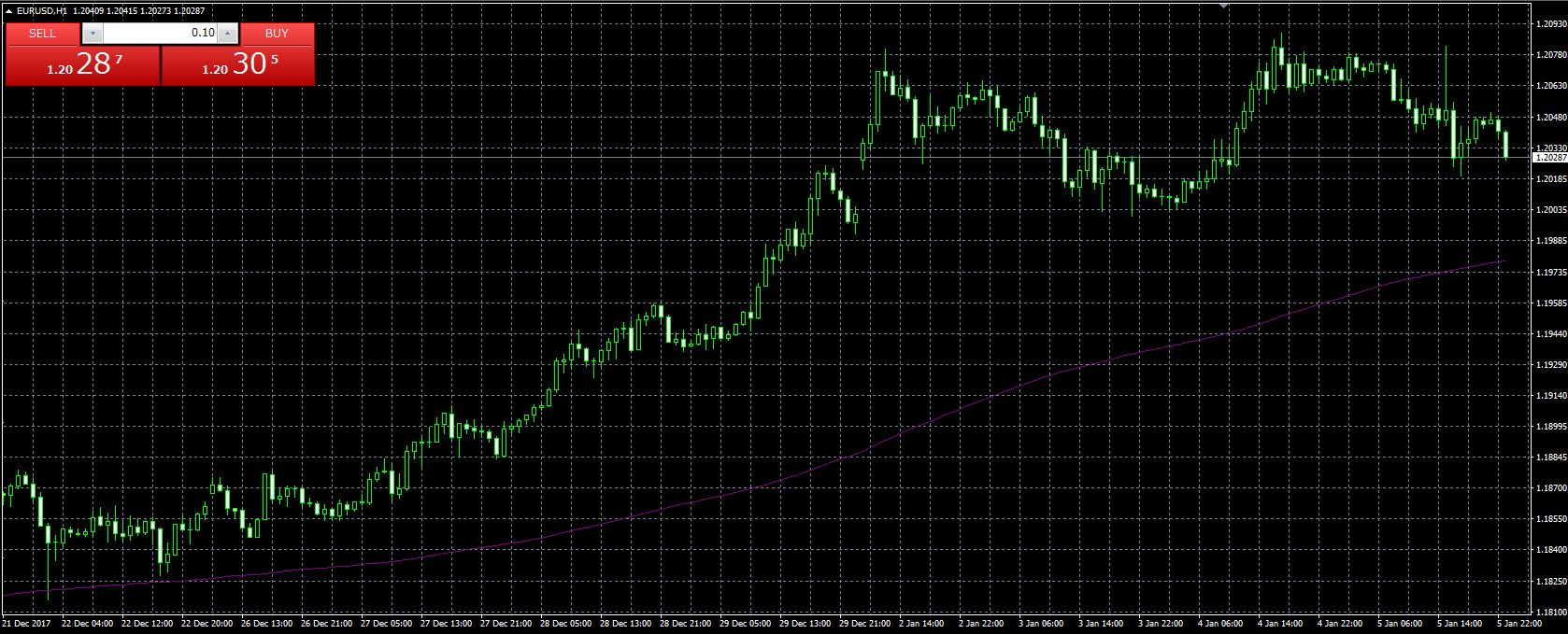Click the 2 Jan 14:00 time label

click(x=921, y=624)
